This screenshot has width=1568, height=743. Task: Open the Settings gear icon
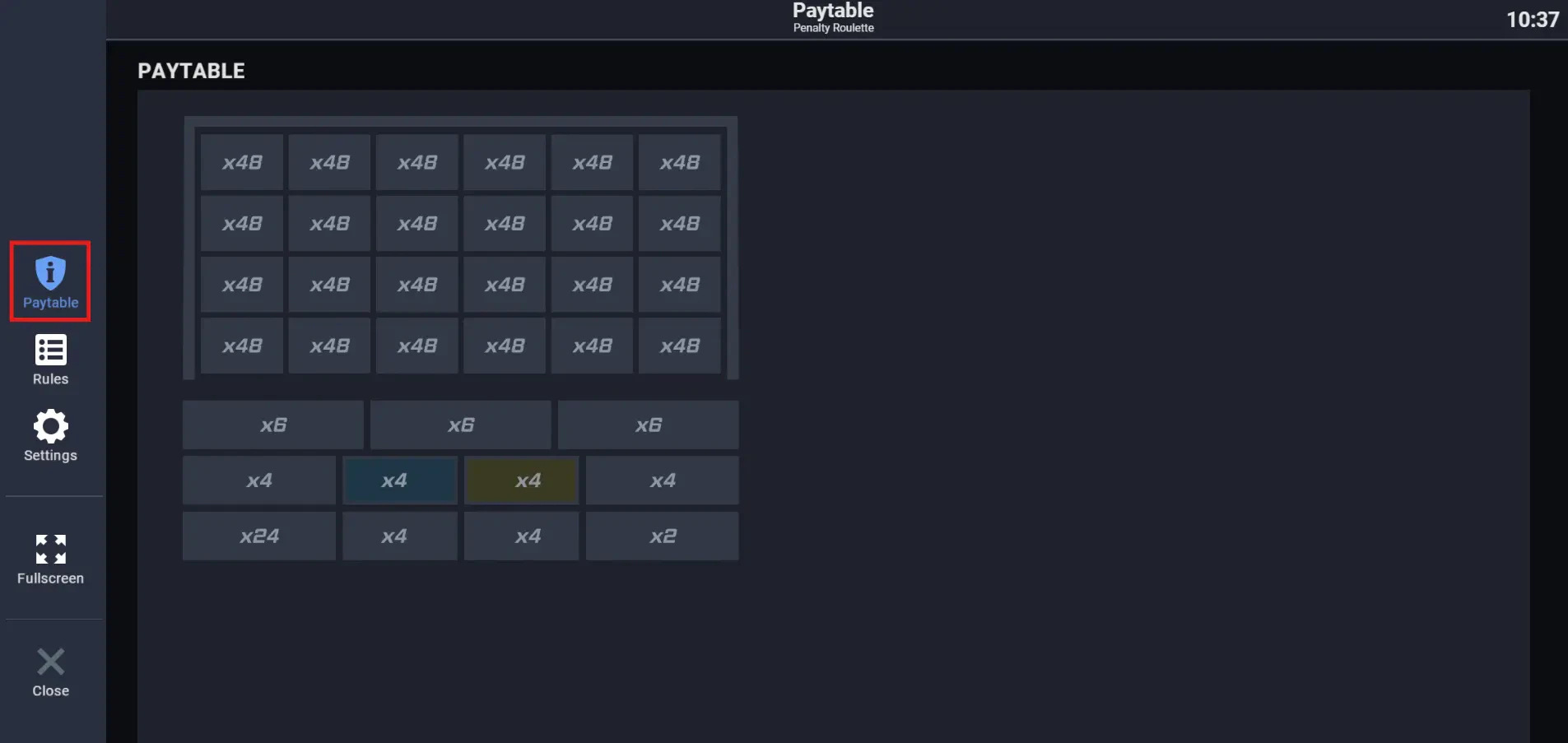50,426
